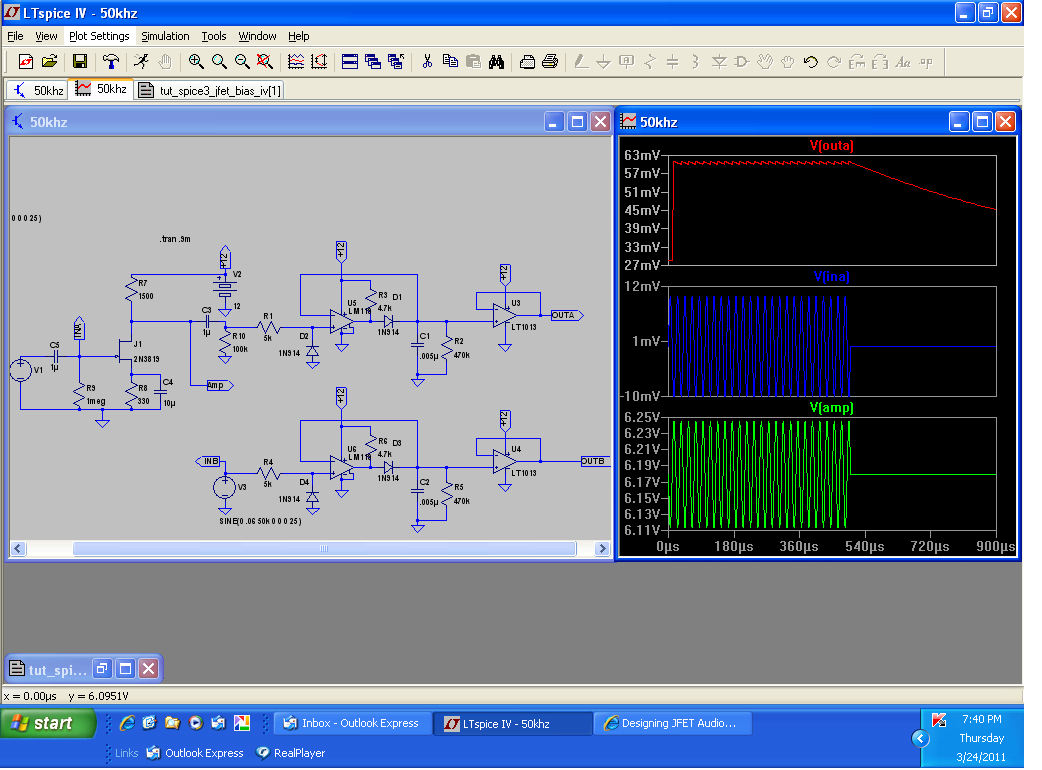Open the Control Panel hammer icon
1042x770 pixels.
[110, 62]
